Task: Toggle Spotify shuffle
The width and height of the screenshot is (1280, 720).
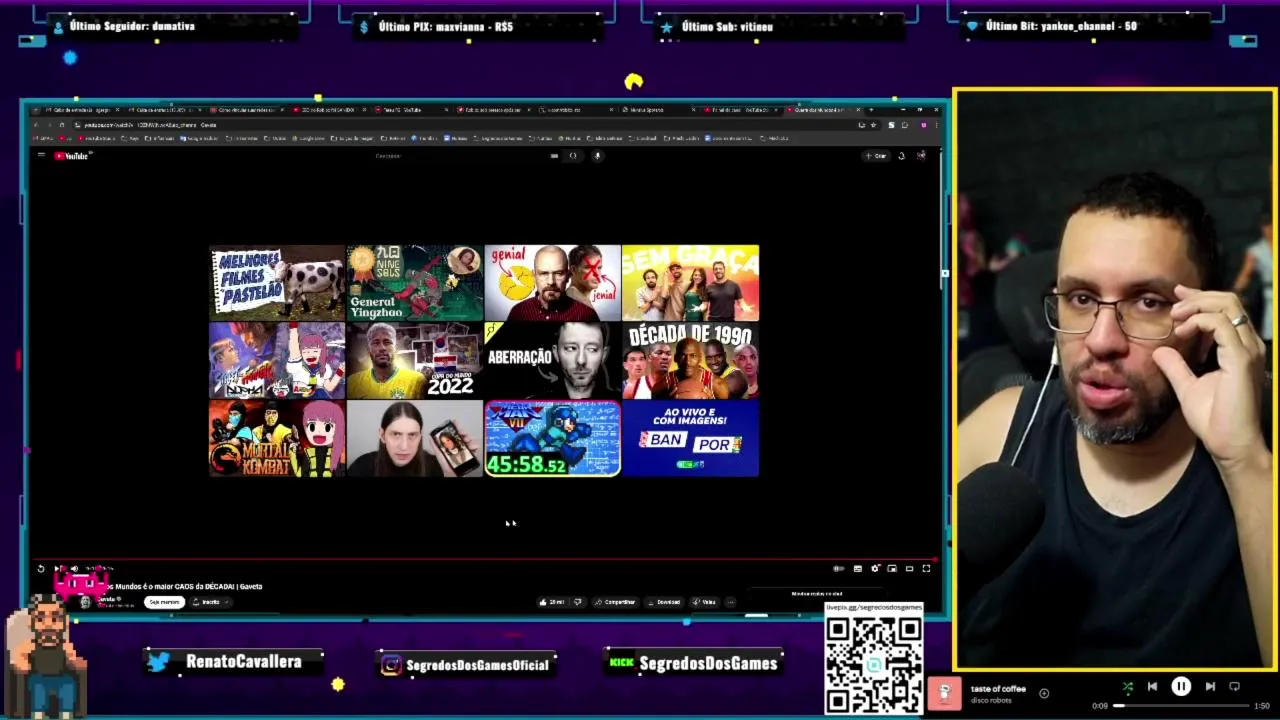Action: click(x=1127, y=687)
